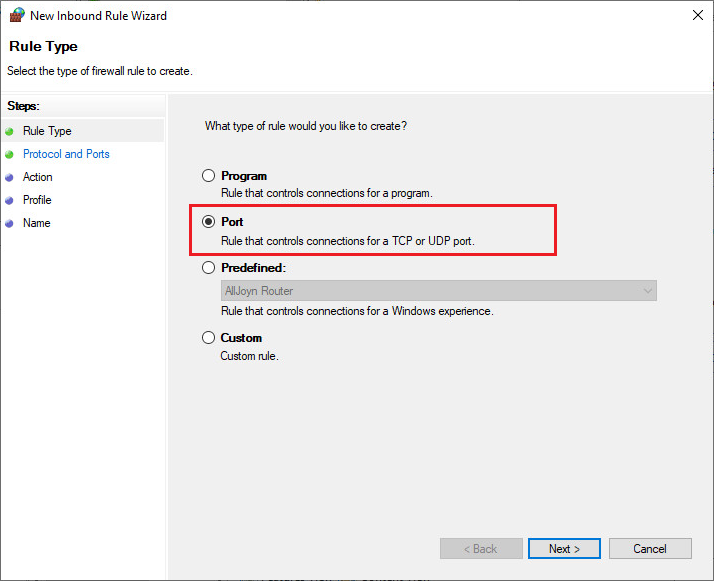The image size is (714, 581).
Task: Click the blue bullet beside Name step
Action: (10, 223)
